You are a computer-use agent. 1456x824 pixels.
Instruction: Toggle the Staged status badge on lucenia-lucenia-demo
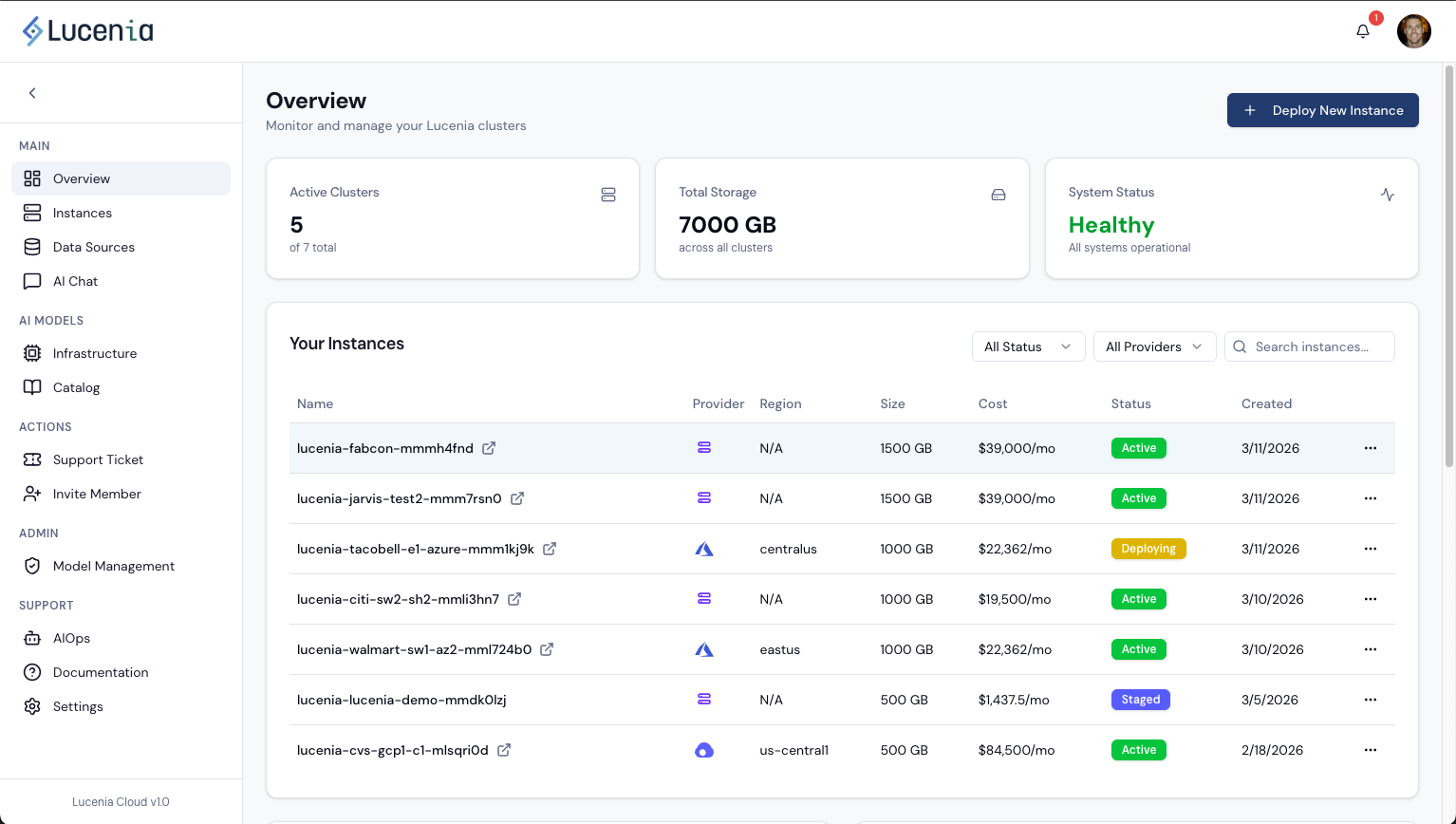pos(1140,700)
